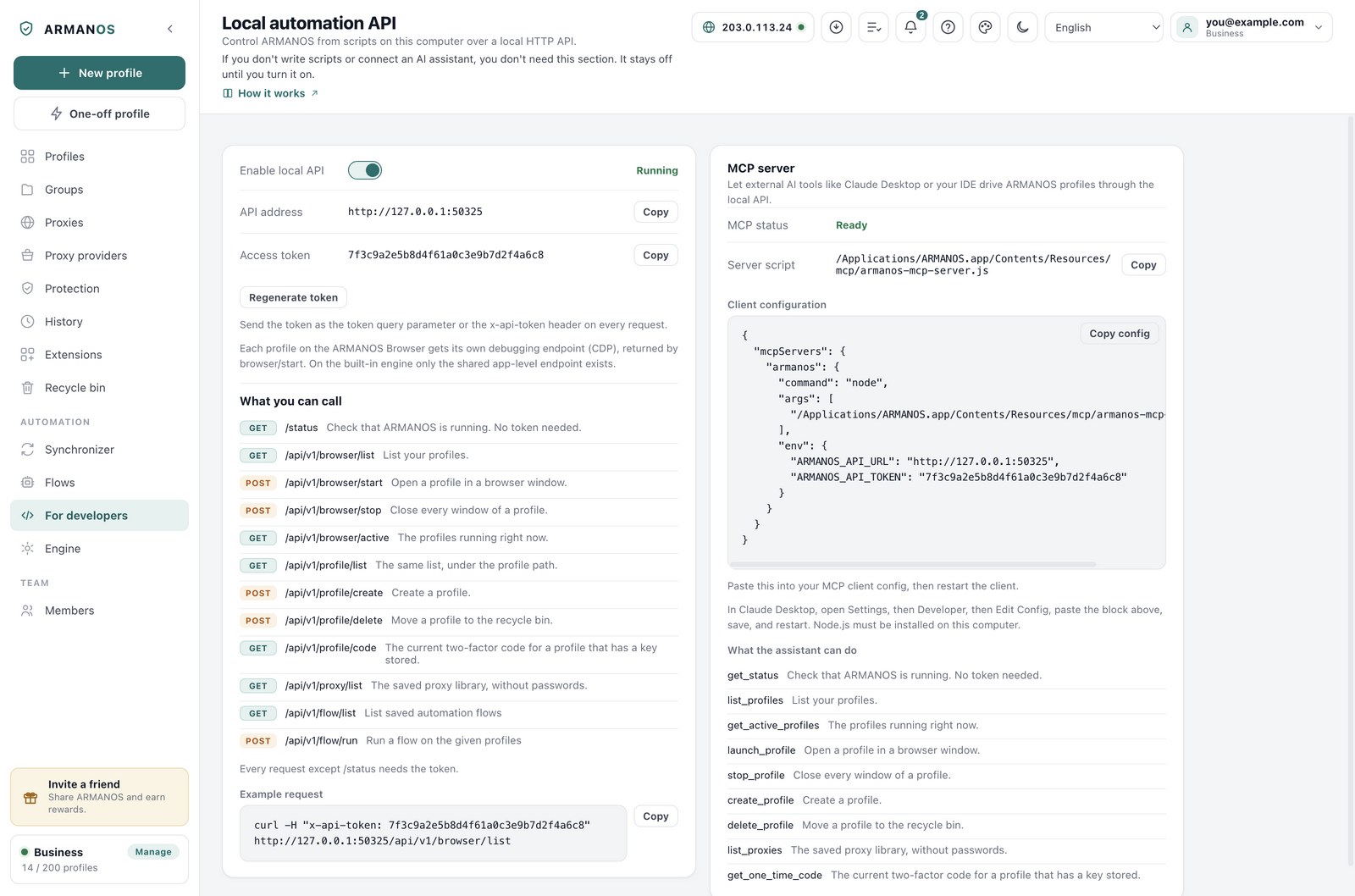Go to Profiles in the sidebar
1355x896 pixels.
[x=99, y=157]
